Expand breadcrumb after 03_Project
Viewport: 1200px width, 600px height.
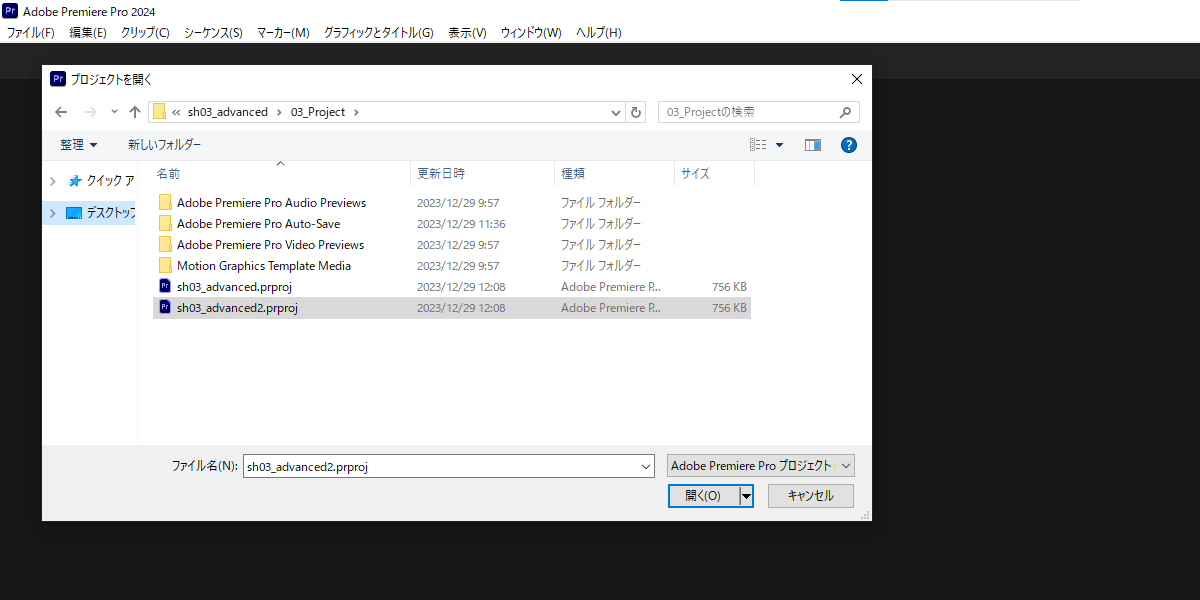(356, 112)
